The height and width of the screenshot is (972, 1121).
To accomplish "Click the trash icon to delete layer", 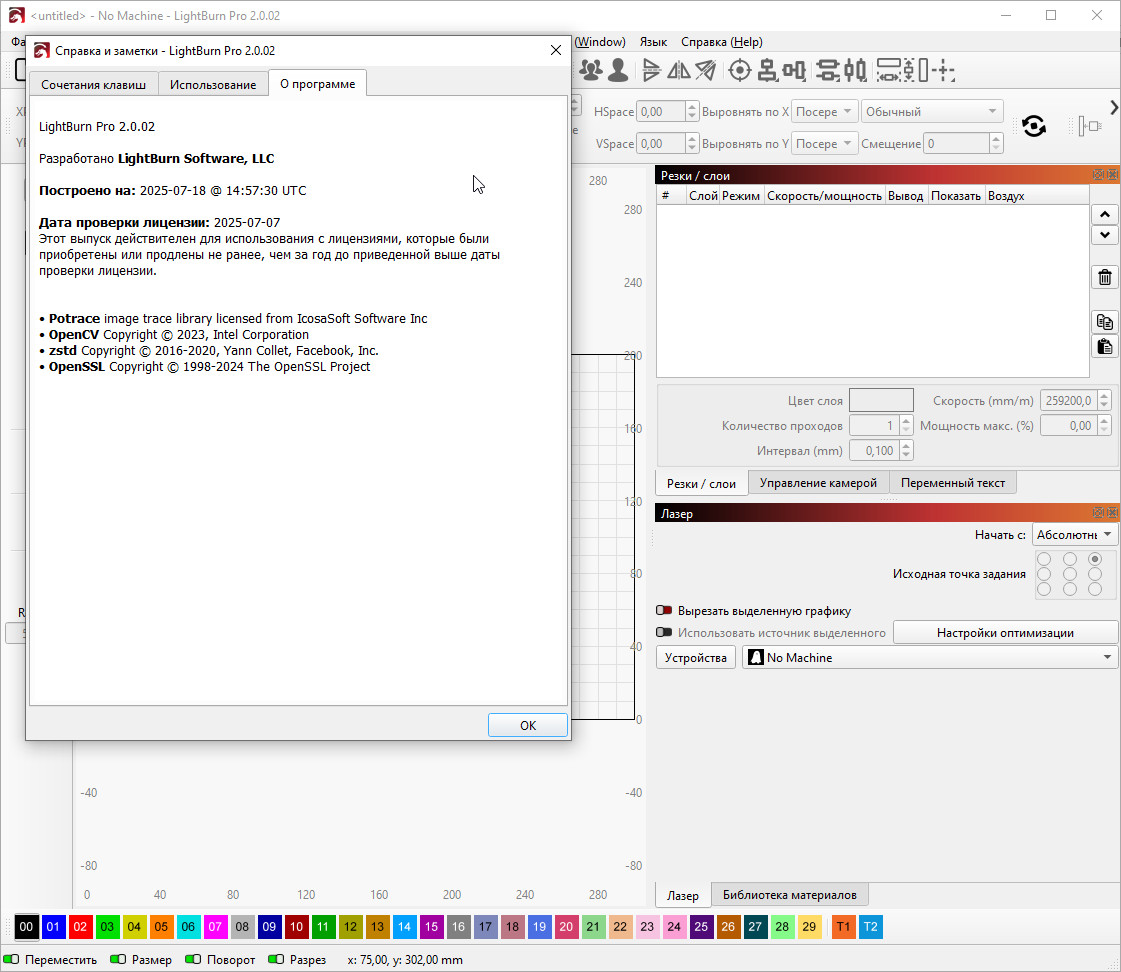I will point(1104,277).
